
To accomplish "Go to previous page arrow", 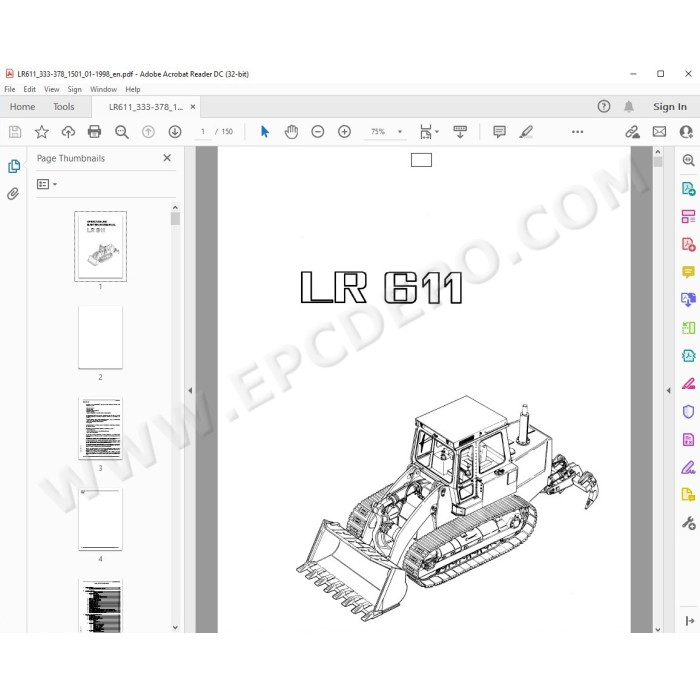I will tap(148, 132).
